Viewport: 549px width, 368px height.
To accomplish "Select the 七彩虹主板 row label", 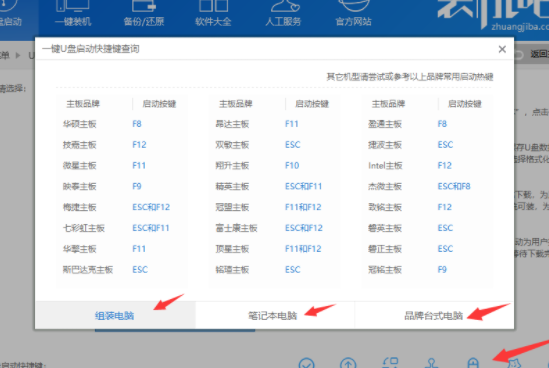I will [84, 228].
